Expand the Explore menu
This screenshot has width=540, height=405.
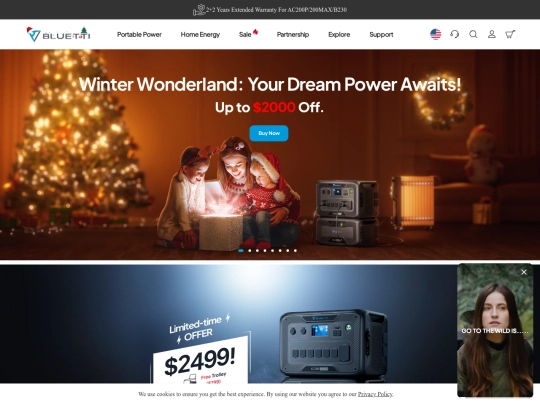point(339,34)
